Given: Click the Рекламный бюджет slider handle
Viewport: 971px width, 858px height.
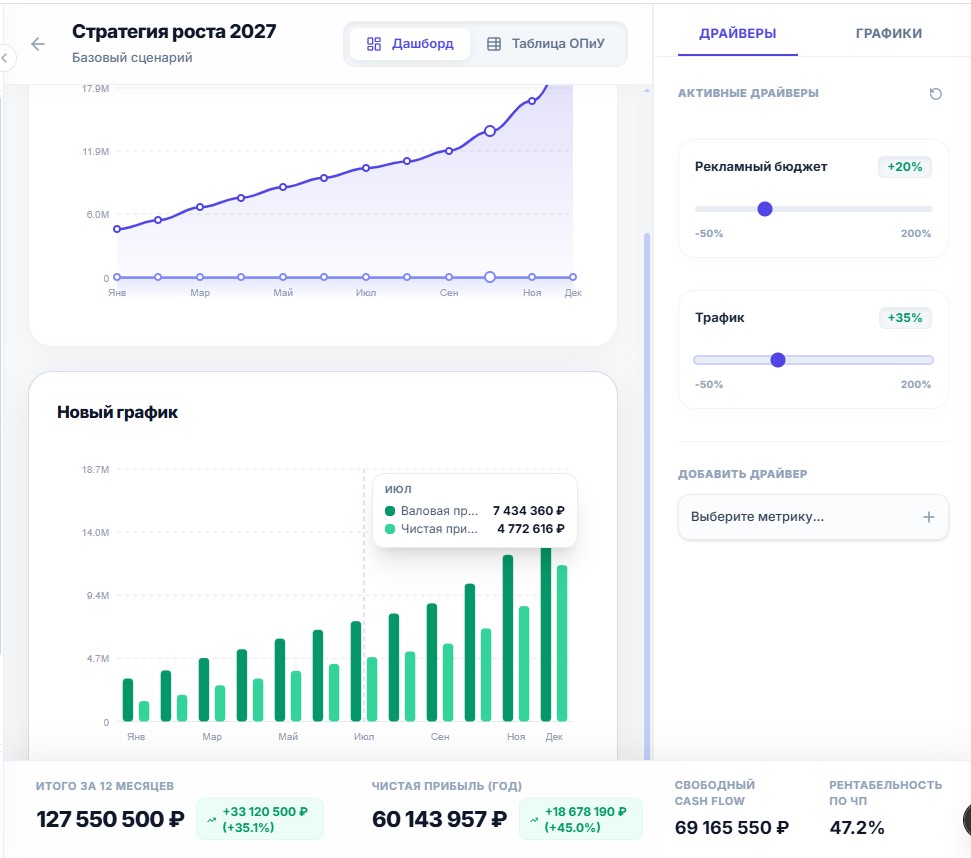Looking at the screenshot, I should 765,209.
